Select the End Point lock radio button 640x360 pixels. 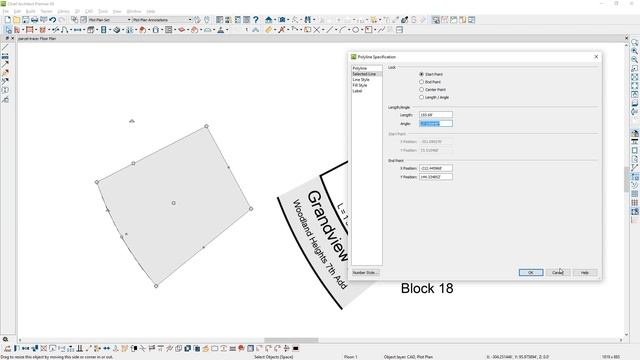point(422,82)
